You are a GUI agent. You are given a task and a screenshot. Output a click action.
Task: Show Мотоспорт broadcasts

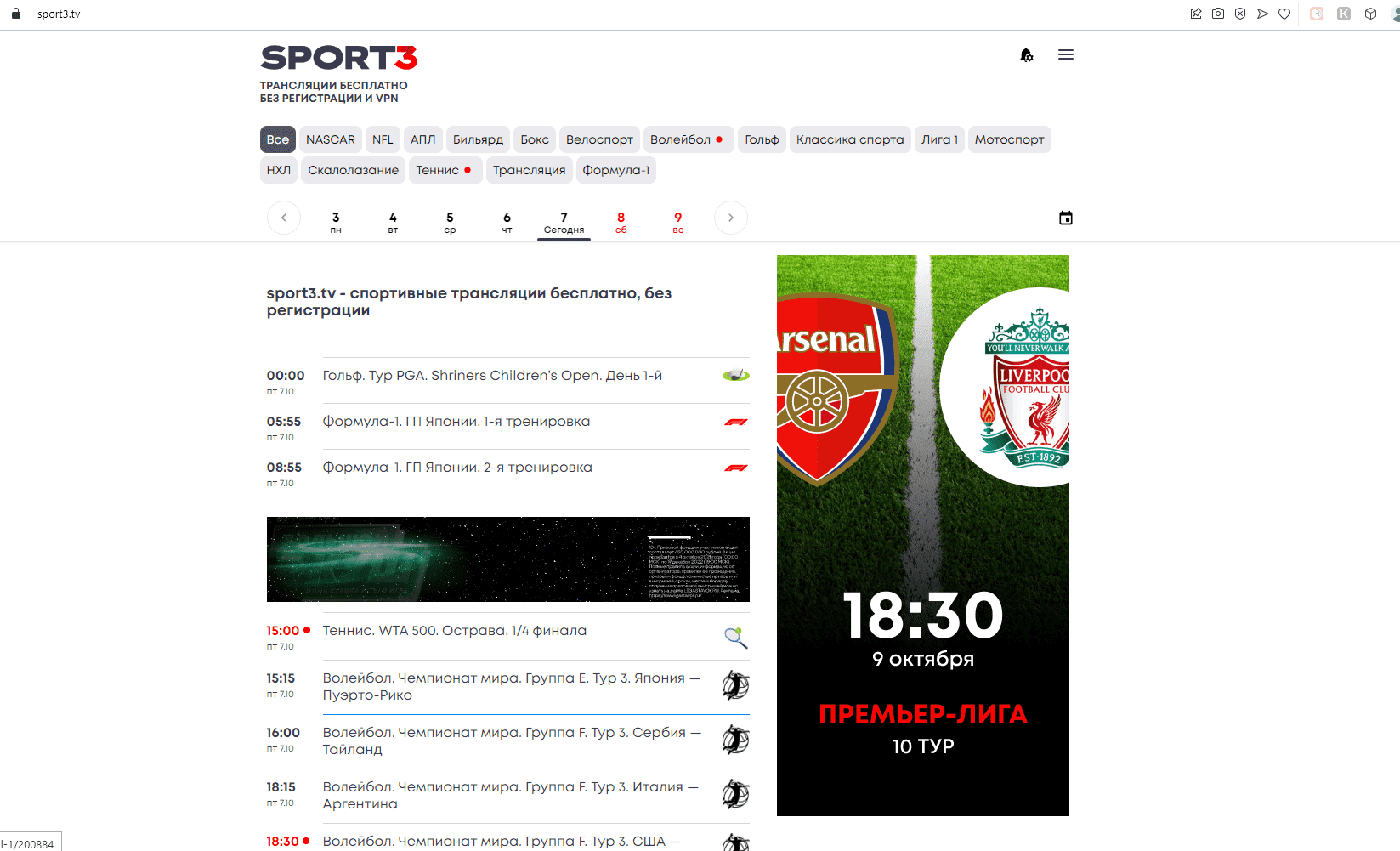1010,139
